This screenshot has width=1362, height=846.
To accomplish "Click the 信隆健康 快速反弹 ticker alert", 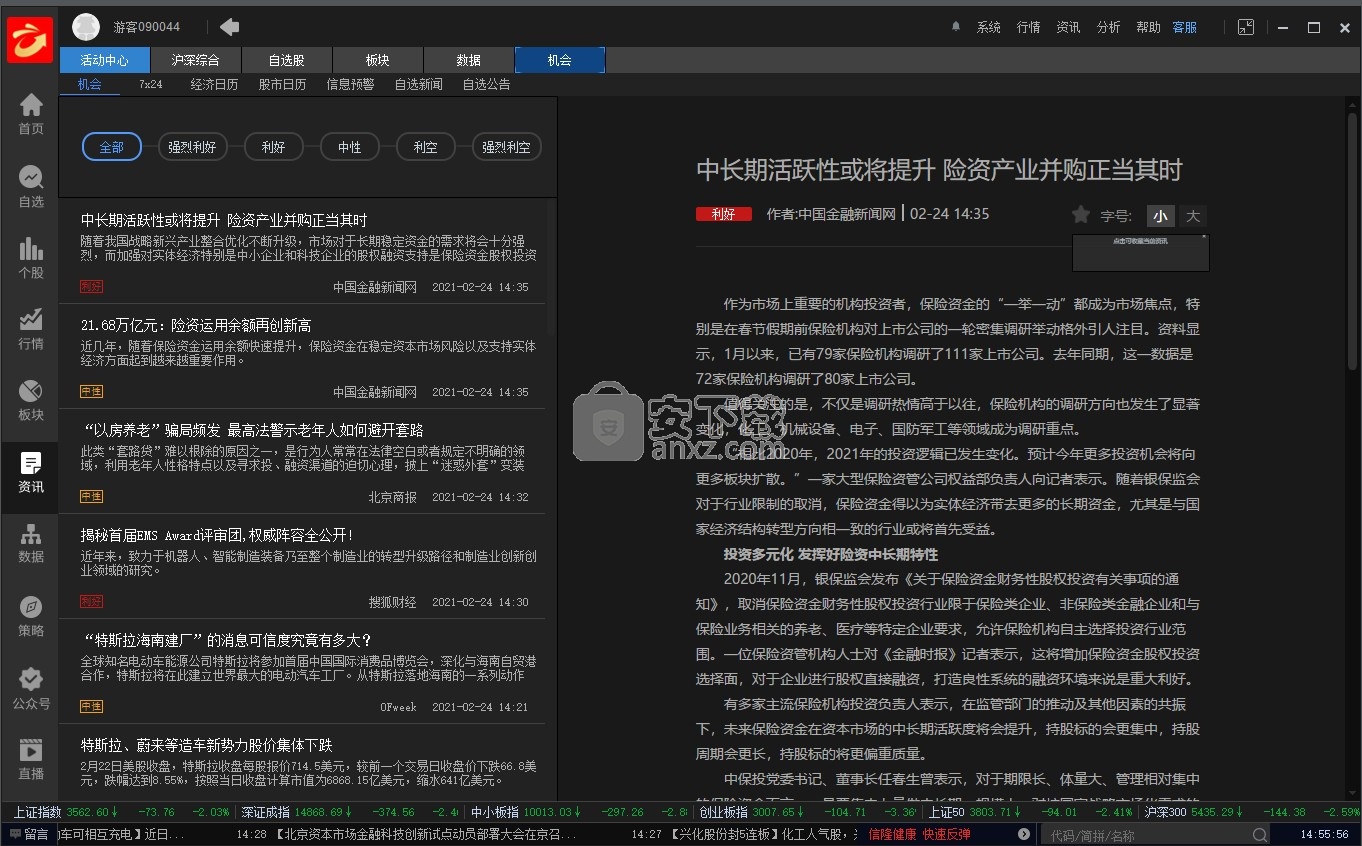I will click(x=919, y=834).
